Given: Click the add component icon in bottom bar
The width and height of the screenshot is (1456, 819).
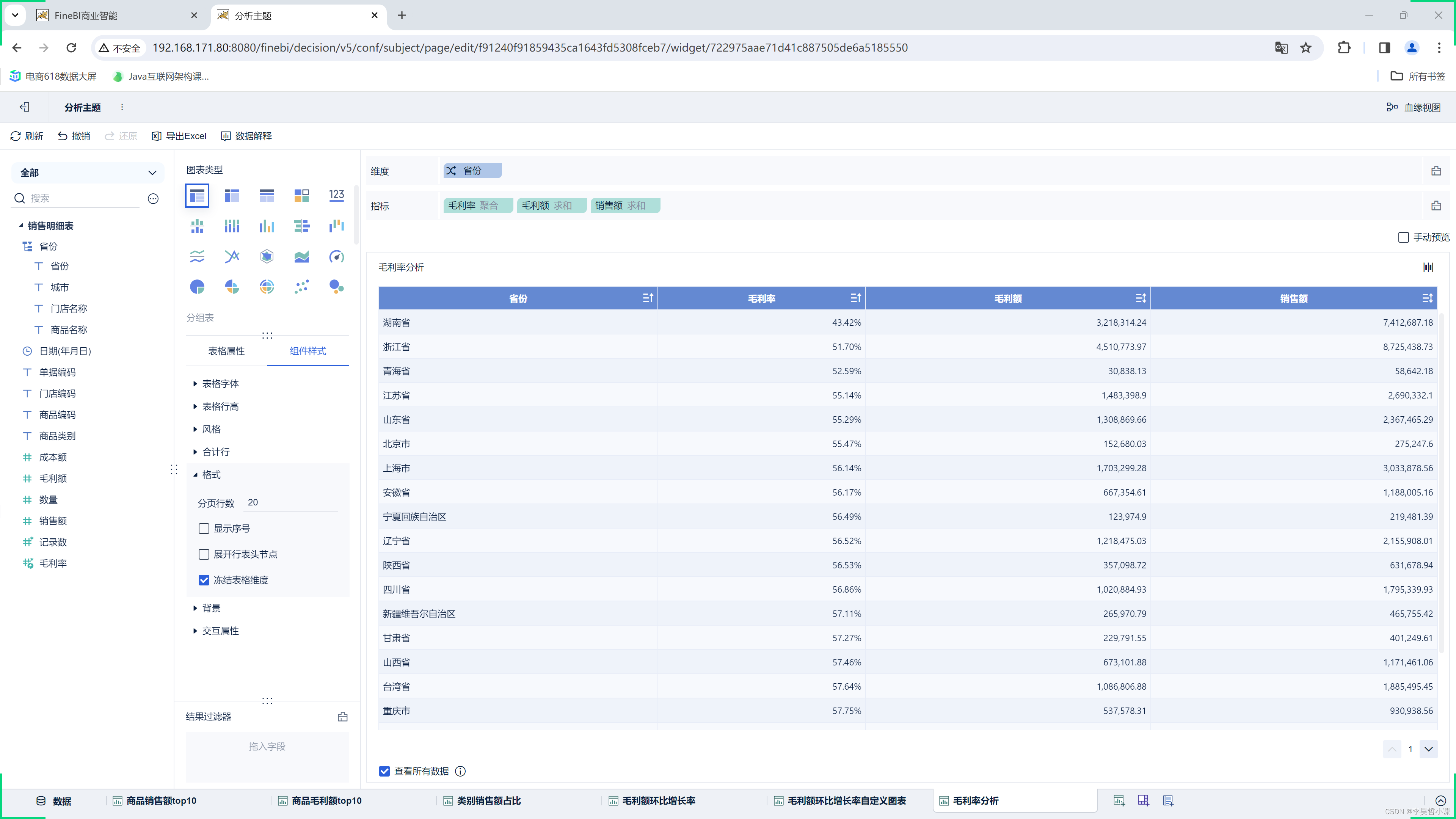Looking at the screenshot, I should tap(1119, 800).
